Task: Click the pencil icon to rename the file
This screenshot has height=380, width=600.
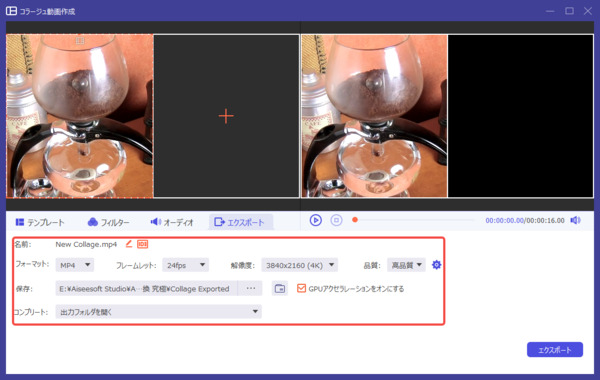Action: pos(129,244)
